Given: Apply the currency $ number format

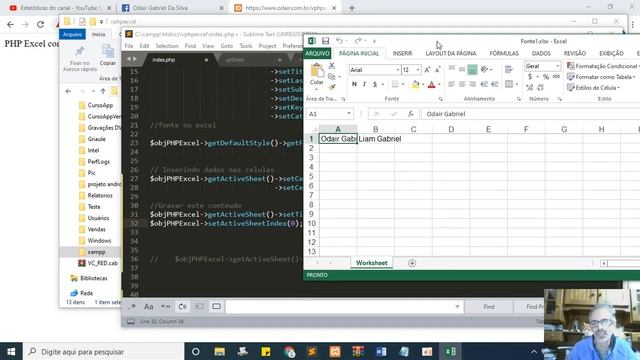Looking at the screenshot, I should click(530, 77).
